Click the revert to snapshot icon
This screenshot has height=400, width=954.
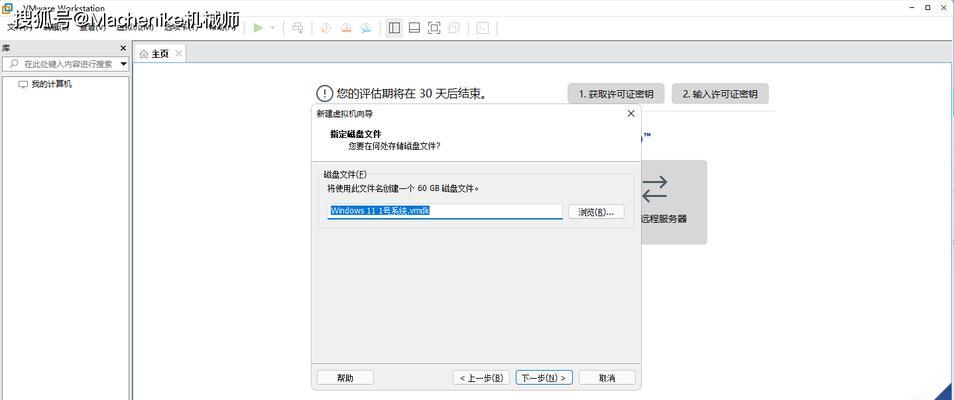pos(346,28)
